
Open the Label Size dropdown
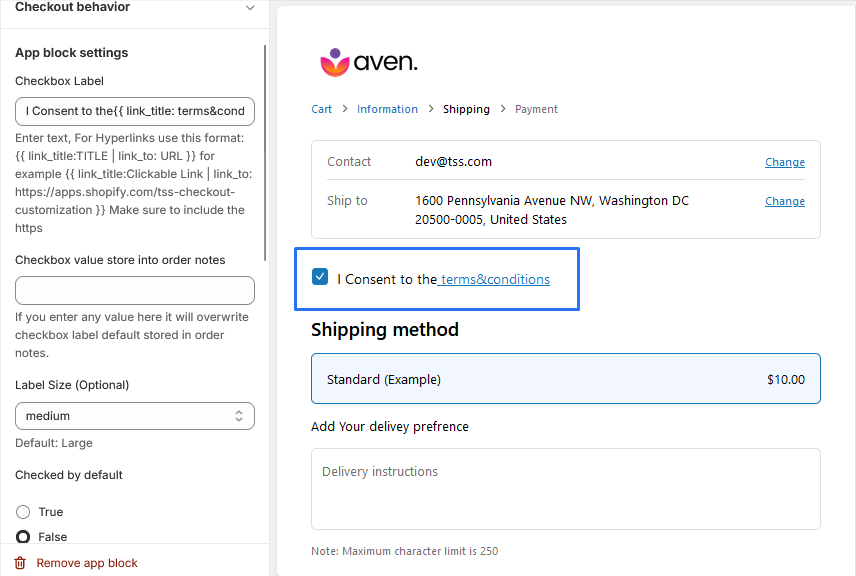point(135,416)
